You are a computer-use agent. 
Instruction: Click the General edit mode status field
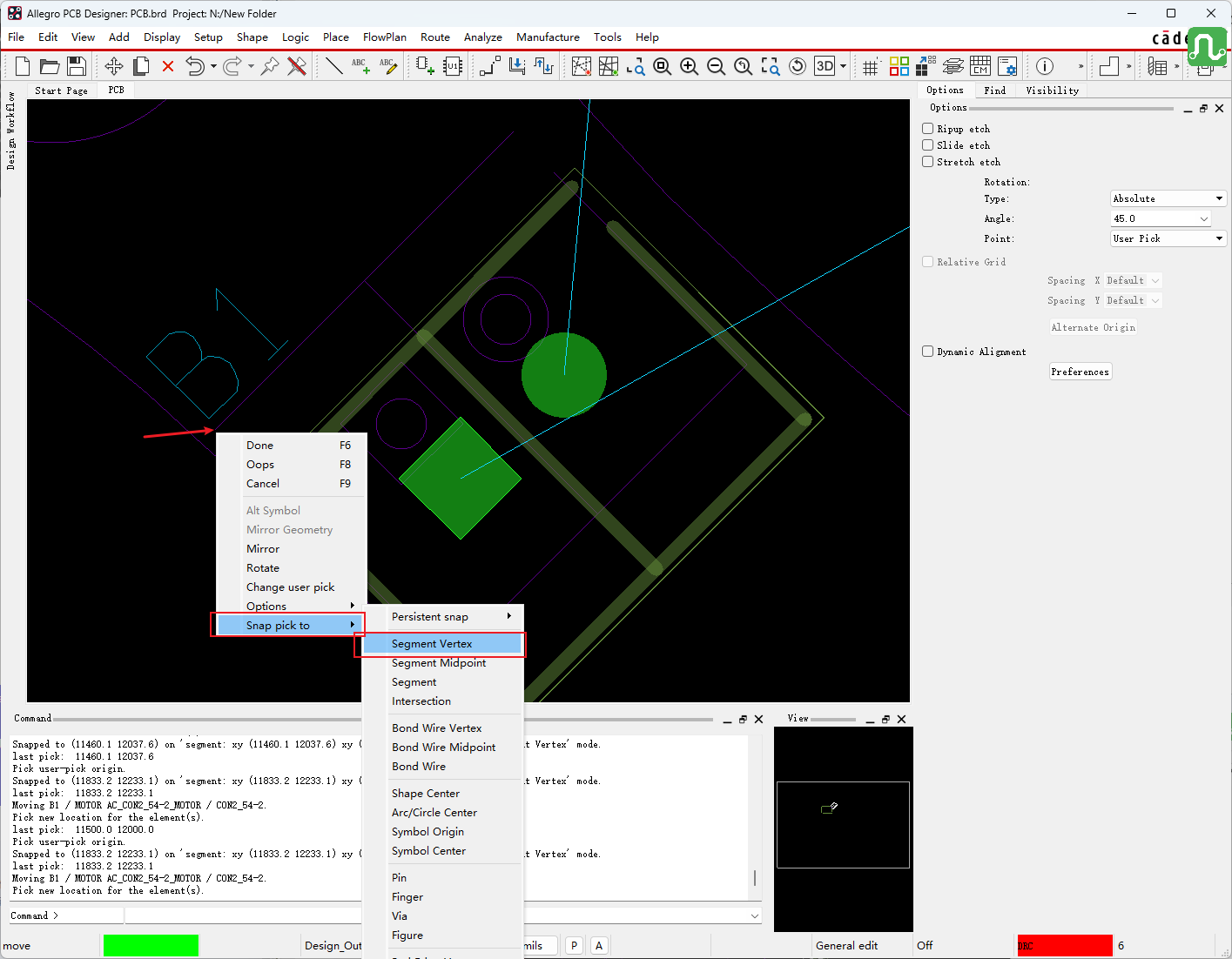point(846,946)
